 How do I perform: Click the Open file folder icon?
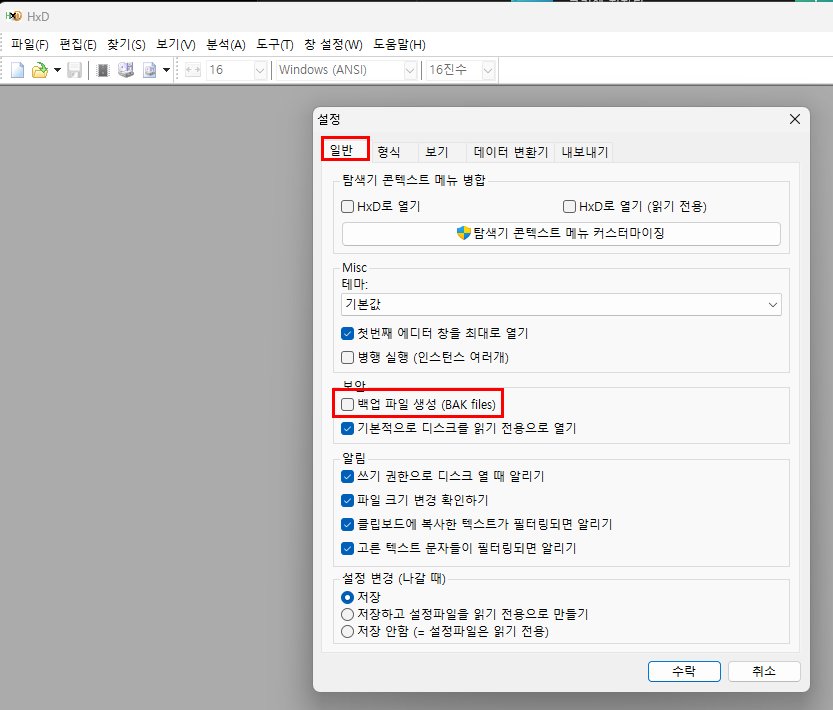40,70
